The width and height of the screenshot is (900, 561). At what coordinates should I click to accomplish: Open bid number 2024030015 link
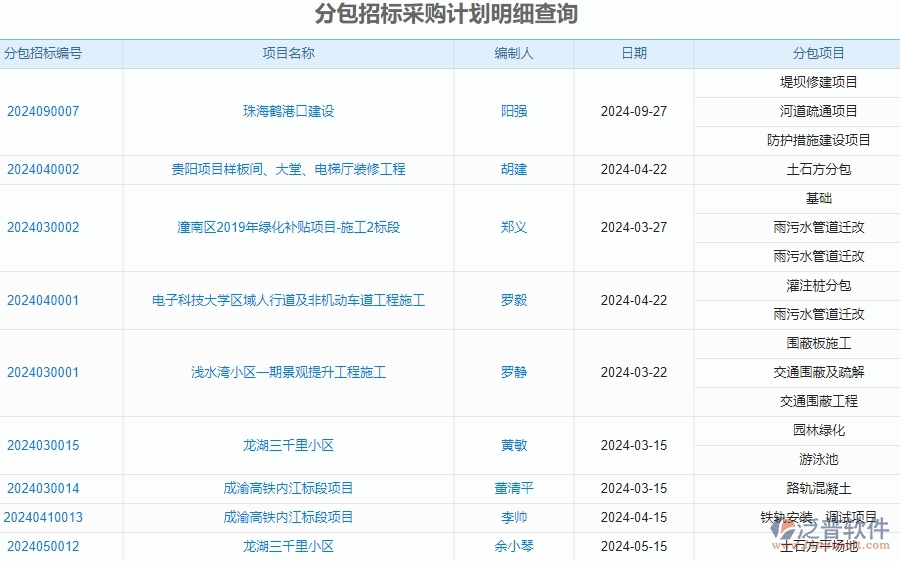pyautogui.click(x=43, y=445)
